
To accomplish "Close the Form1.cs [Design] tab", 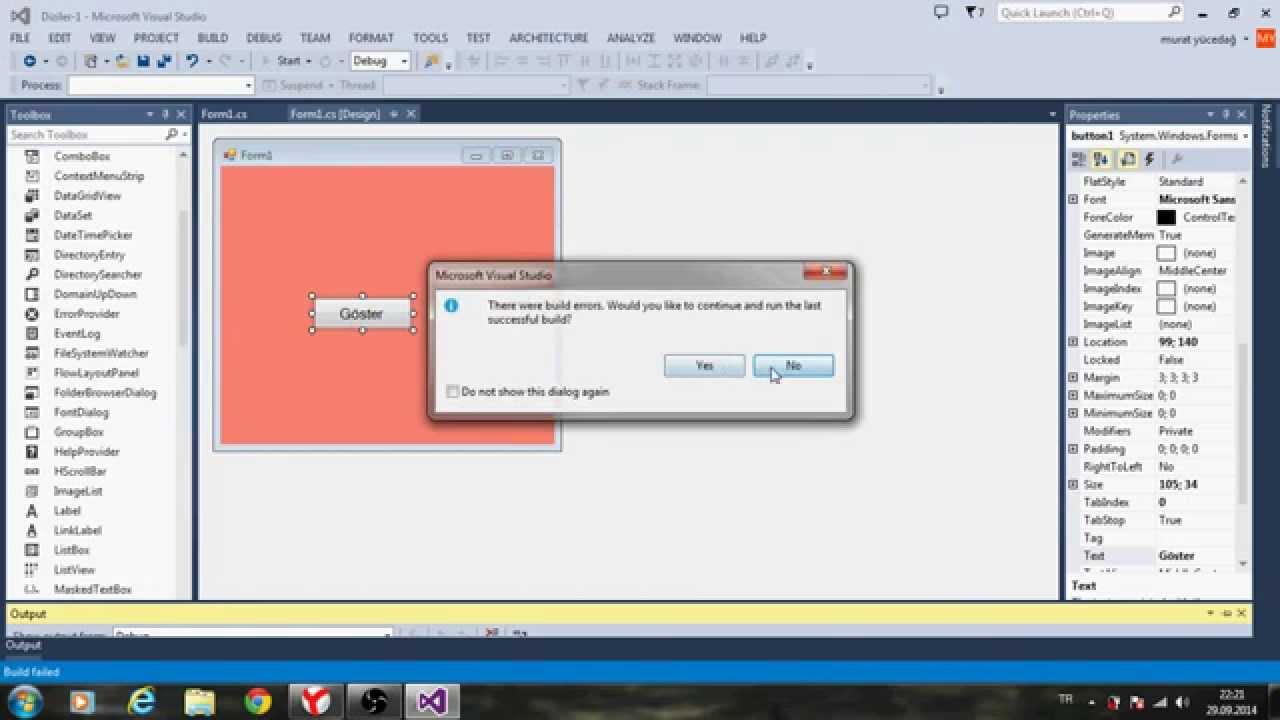I will [410, 114].
